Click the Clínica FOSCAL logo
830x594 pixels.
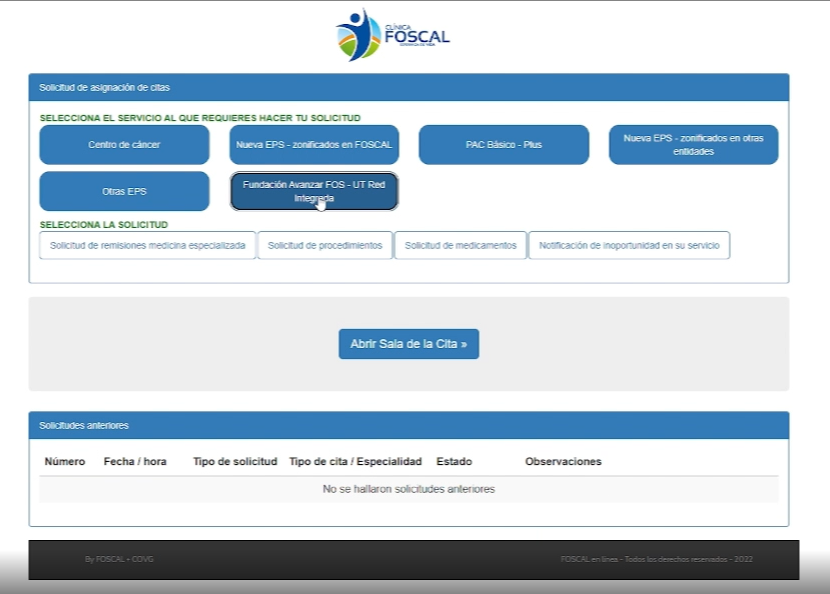(393, 35)
